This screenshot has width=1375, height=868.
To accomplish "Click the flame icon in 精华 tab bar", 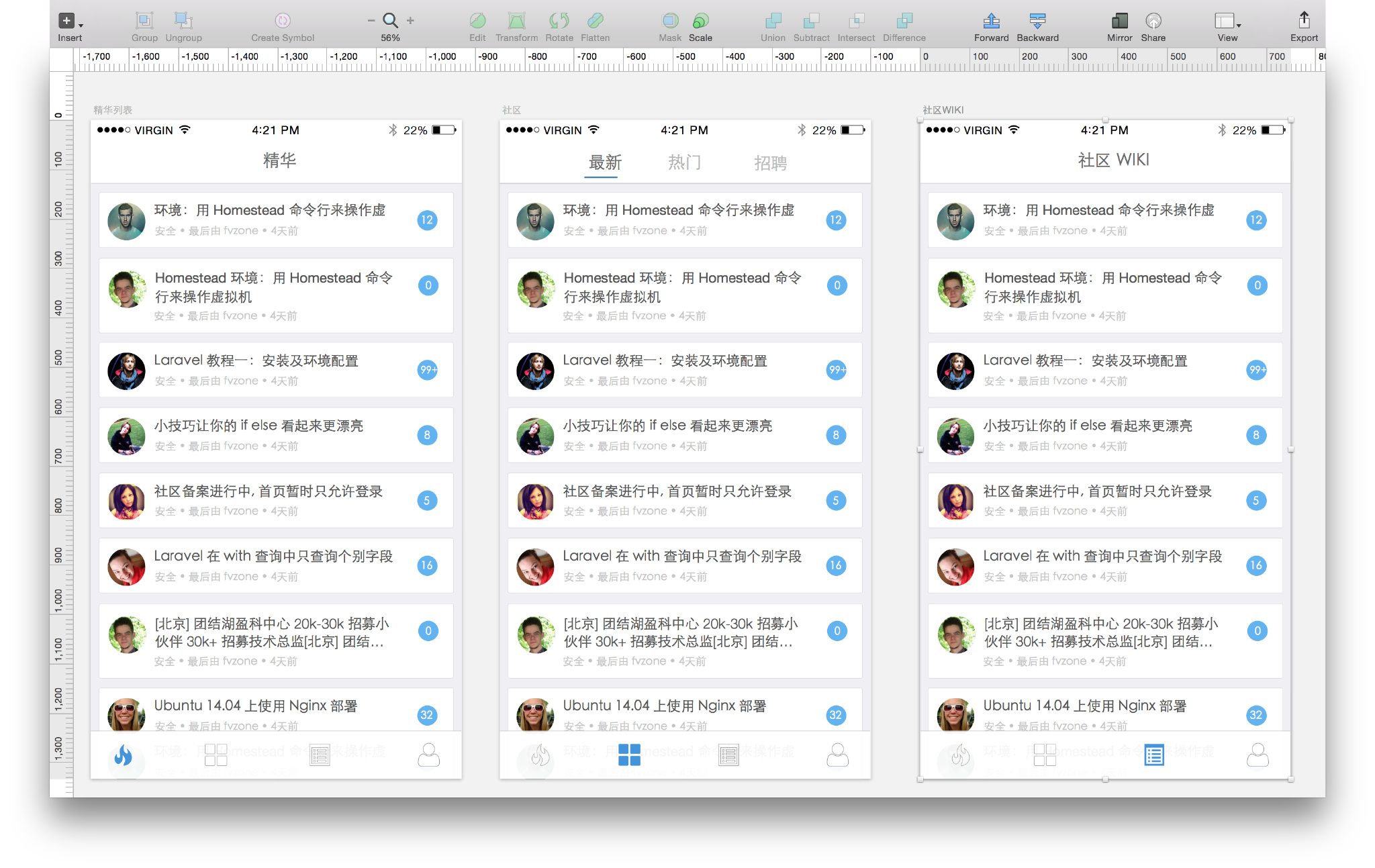I will point(124,755).
